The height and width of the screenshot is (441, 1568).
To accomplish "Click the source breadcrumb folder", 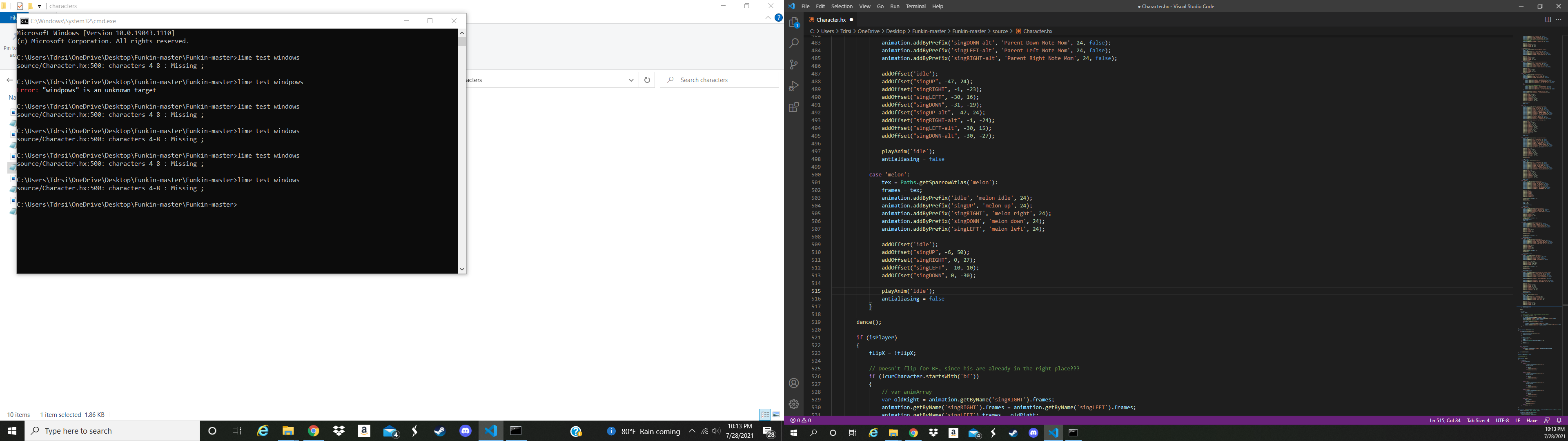I will 1000,31.
